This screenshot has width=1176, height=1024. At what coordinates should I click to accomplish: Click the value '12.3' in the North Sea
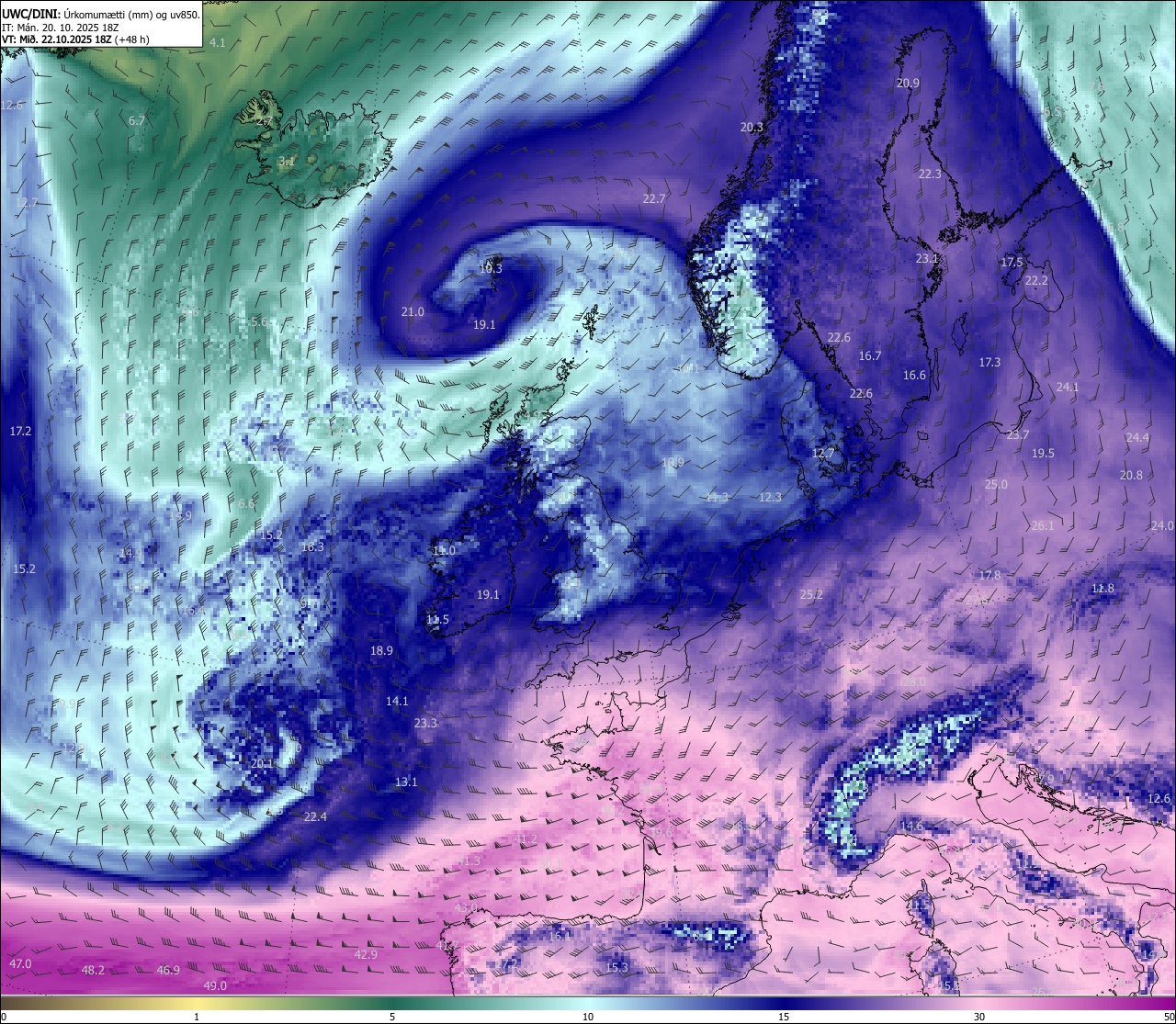[x=770, y=497]
